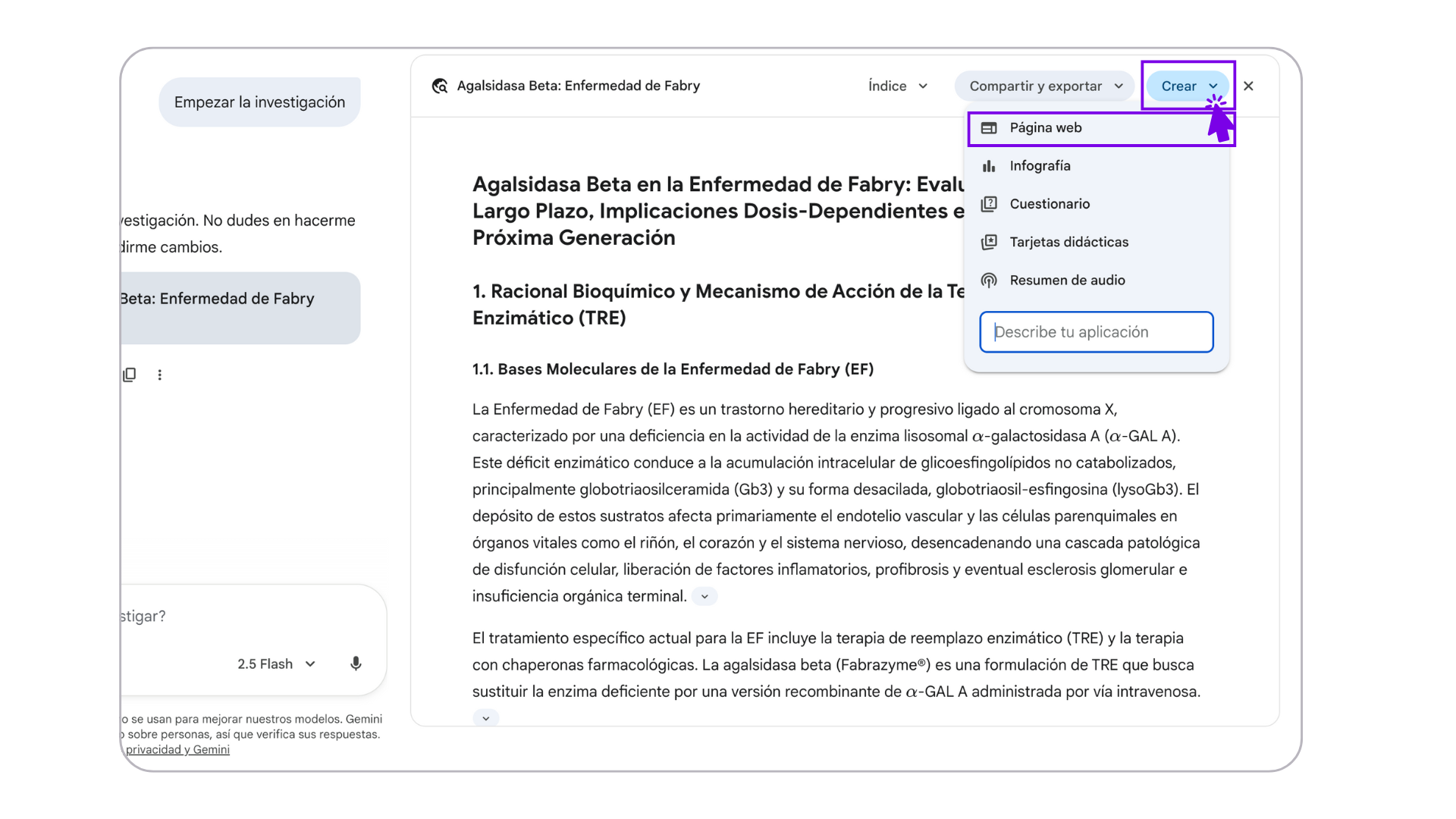Toggle the Crear dropdown menu
Screen dimensions: 1456x819
(1188, 86)
